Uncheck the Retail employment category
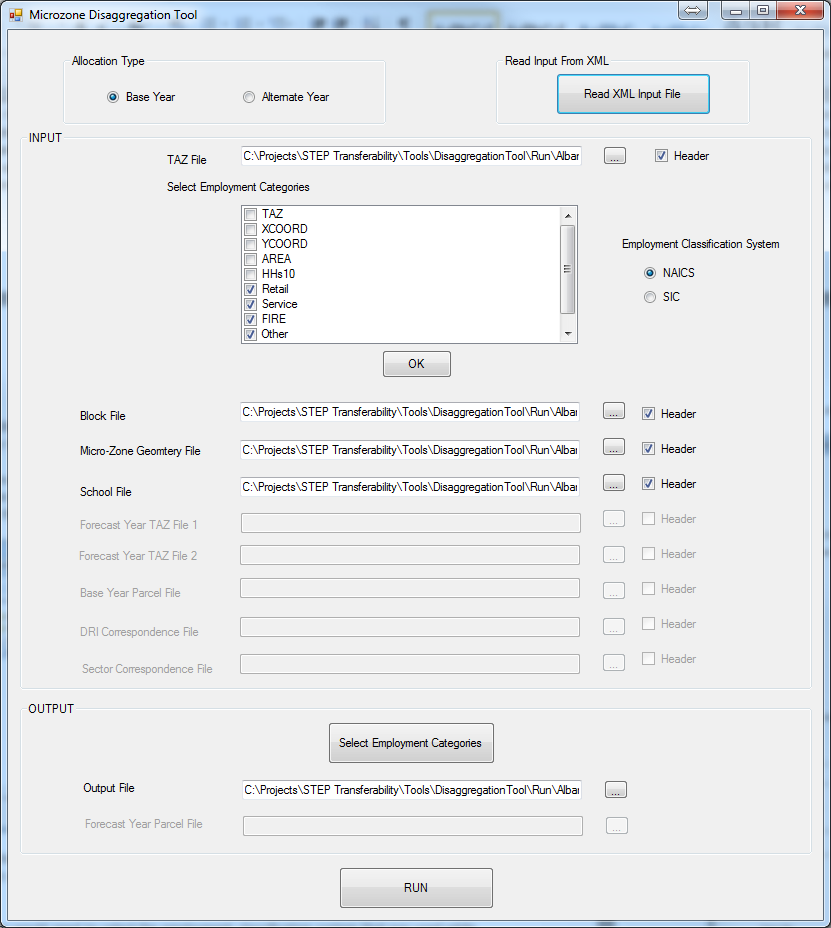This screenshot has height=928, width=831. pos(251,289)
